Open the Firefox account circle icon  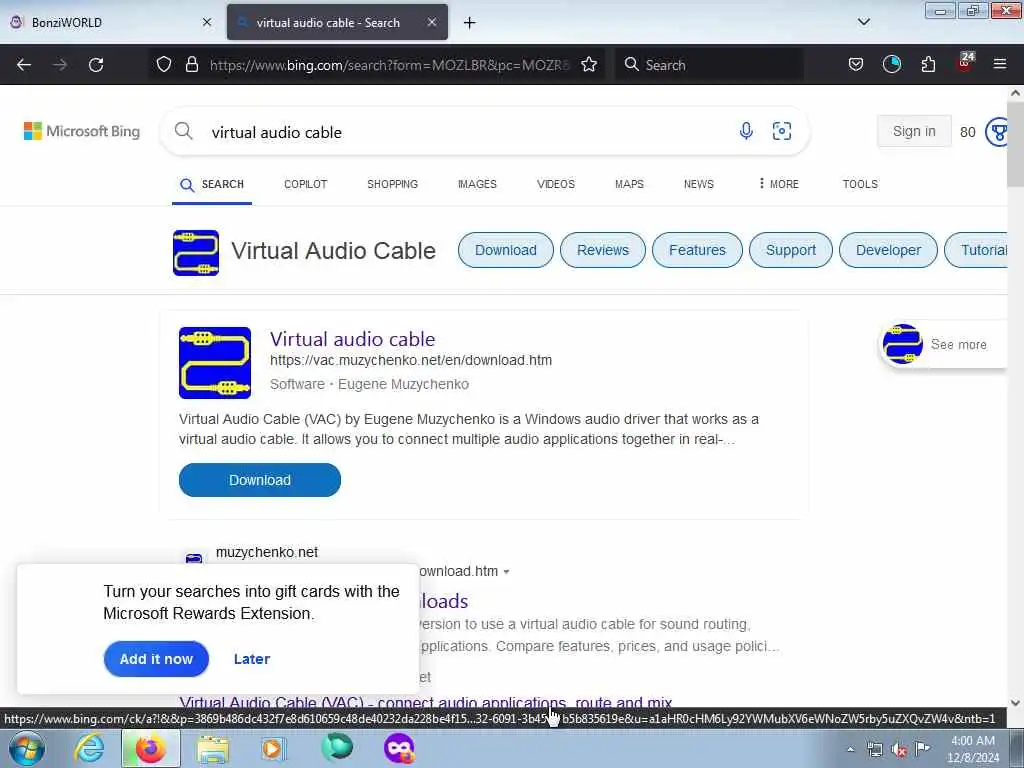click(891, 64)
